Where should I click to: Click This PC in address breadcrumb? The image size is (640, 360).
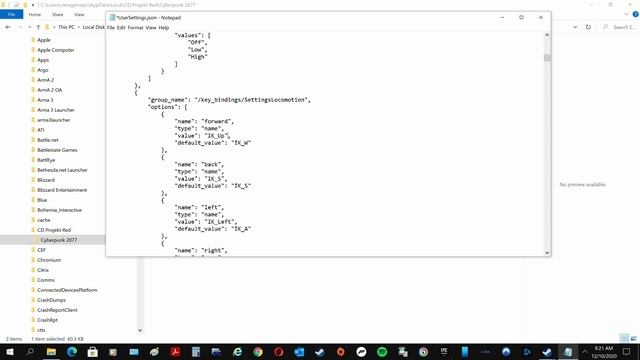(66, 27)
